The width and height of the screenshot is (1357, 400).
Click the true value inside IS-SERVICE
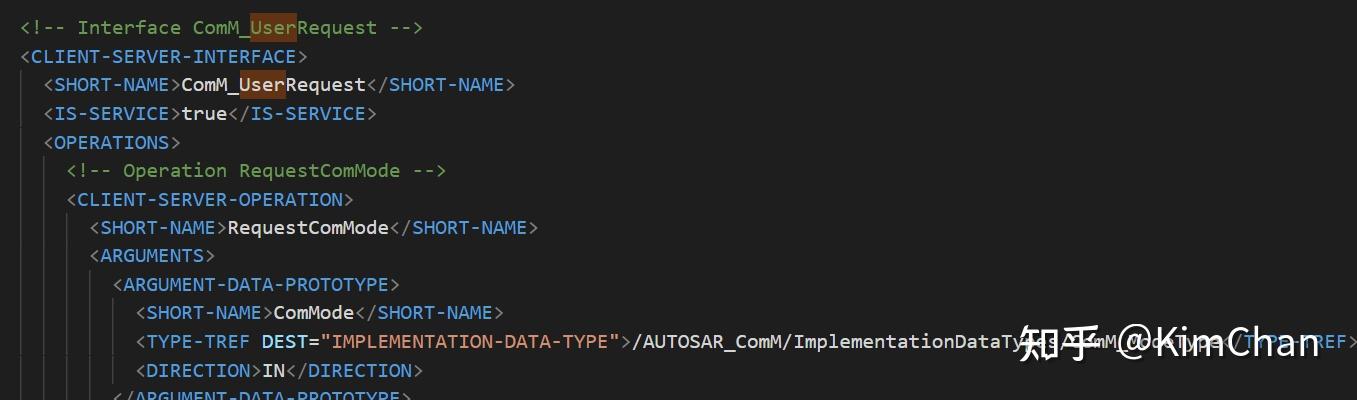pos(204,114)
